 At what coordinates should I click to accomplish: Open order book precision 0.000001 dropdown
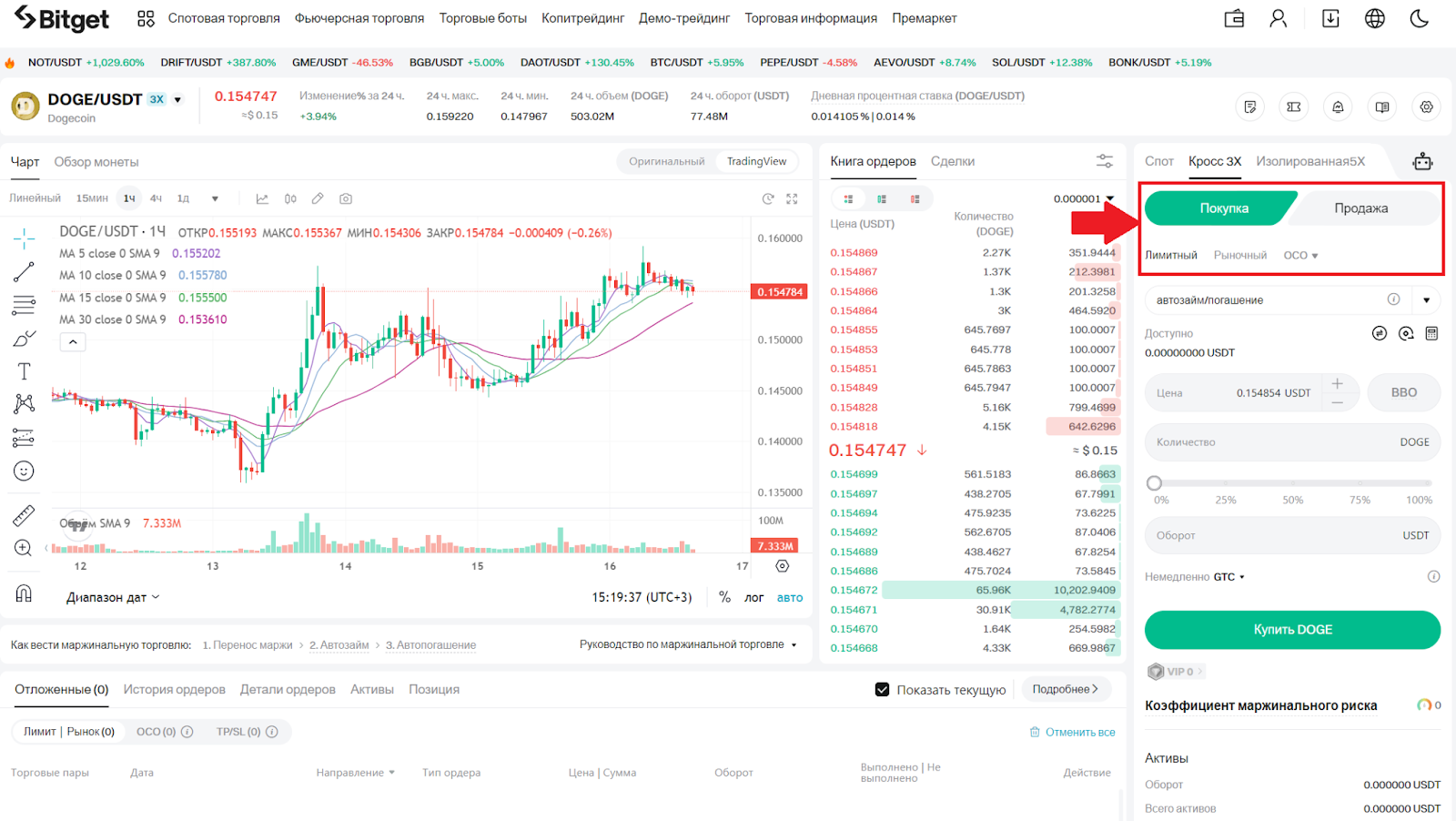click(x=1083, y=198)
